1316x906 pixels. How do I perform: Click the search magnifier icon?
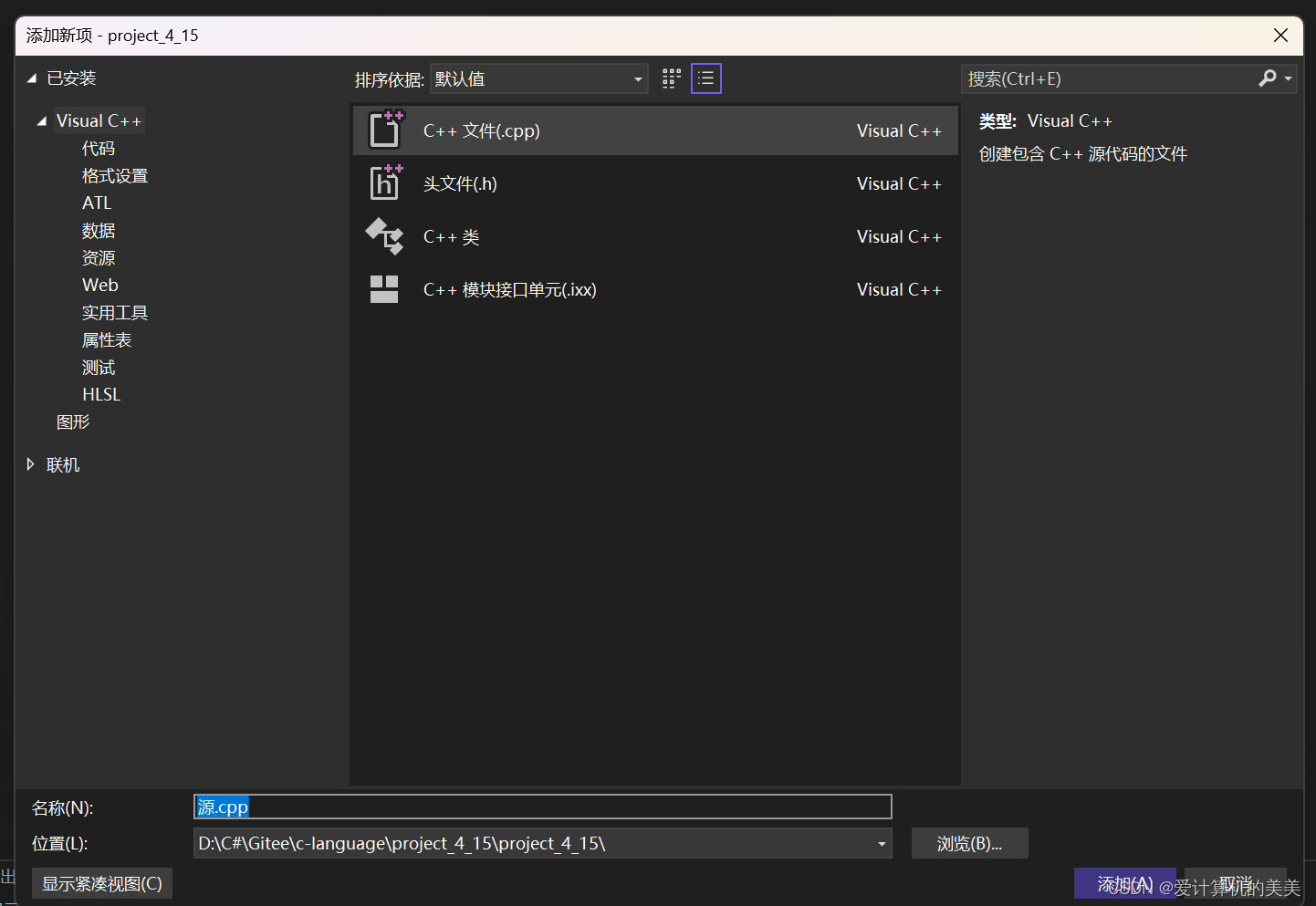(x=1268, y=78)
